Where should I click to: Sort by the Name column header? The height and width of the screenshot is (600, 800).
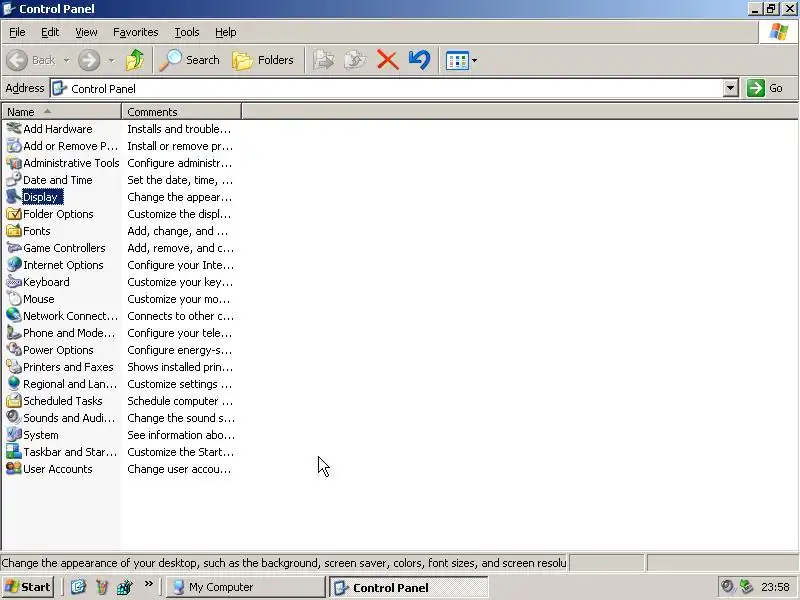tap(61, 112)
